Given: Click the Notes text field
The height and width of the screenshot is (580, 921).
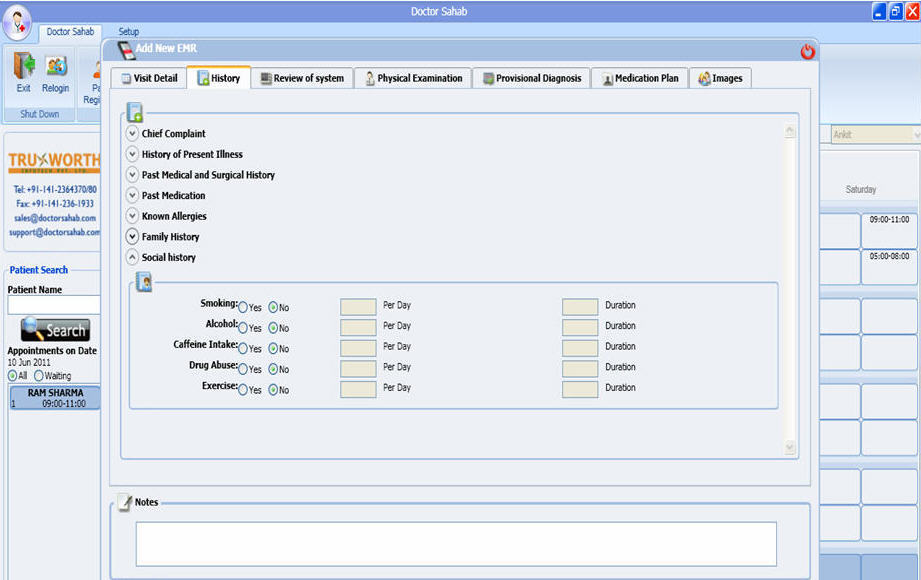Looking at the screenshot, I should (x=456, y=543).
